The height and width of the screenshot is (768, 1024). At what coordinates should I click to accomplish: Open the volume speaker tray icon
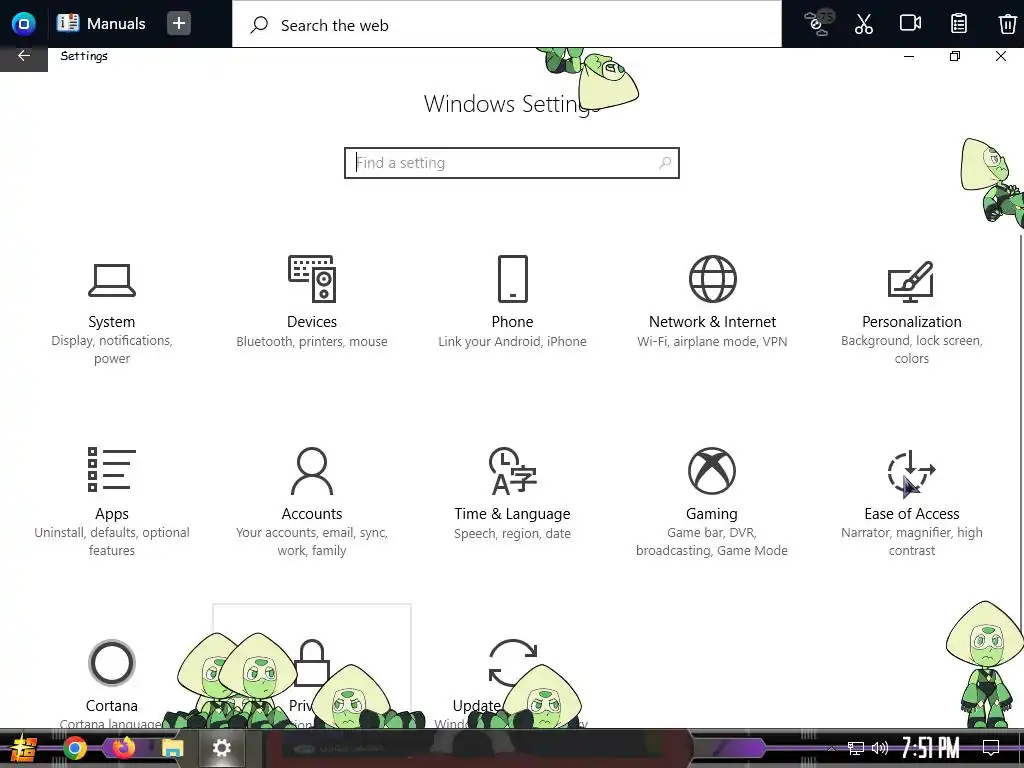pos(880,748)
